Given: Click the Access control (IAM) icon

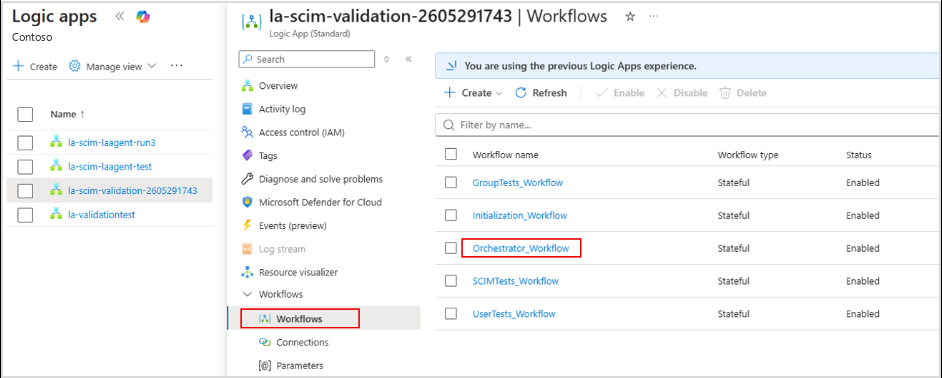Looking at the screenshot, I should point(247,132).
